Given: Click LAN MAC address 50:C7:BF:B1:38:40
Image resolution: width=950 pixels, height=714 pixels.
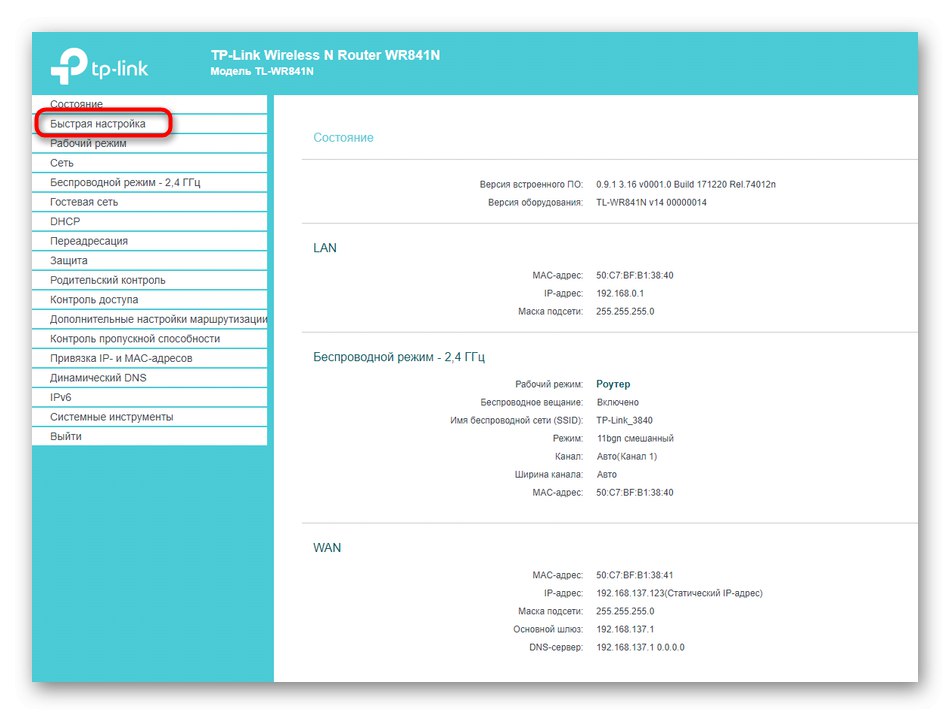Looking at the screenshot, I should tap(634, 275).
